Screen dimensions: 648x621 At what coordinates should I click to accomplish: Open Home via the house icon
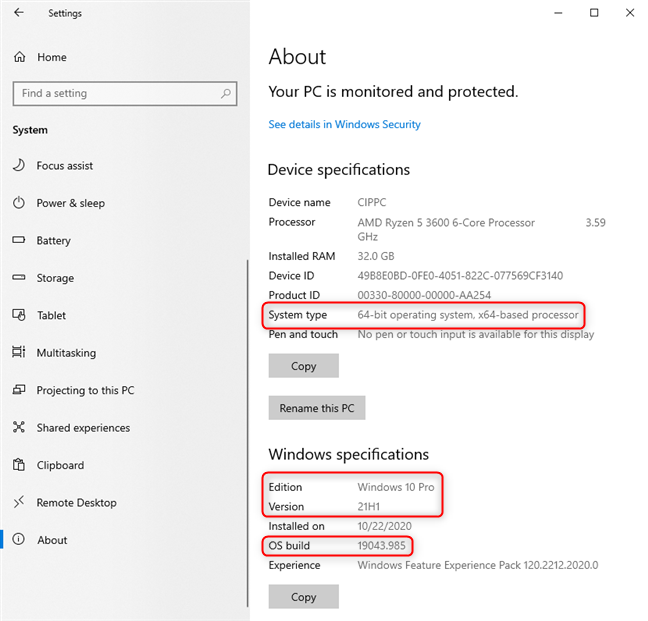pyautogui.click(x=19, y=57)
